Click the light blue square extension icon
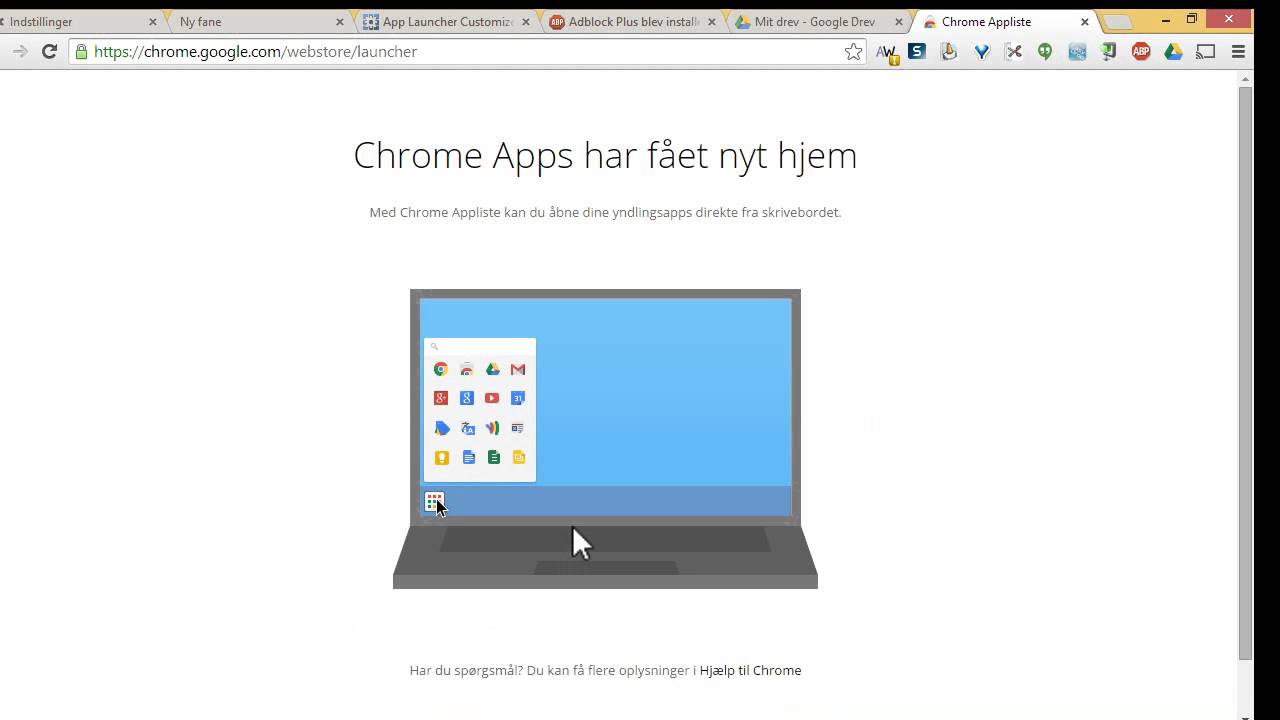 point(1077,52)
